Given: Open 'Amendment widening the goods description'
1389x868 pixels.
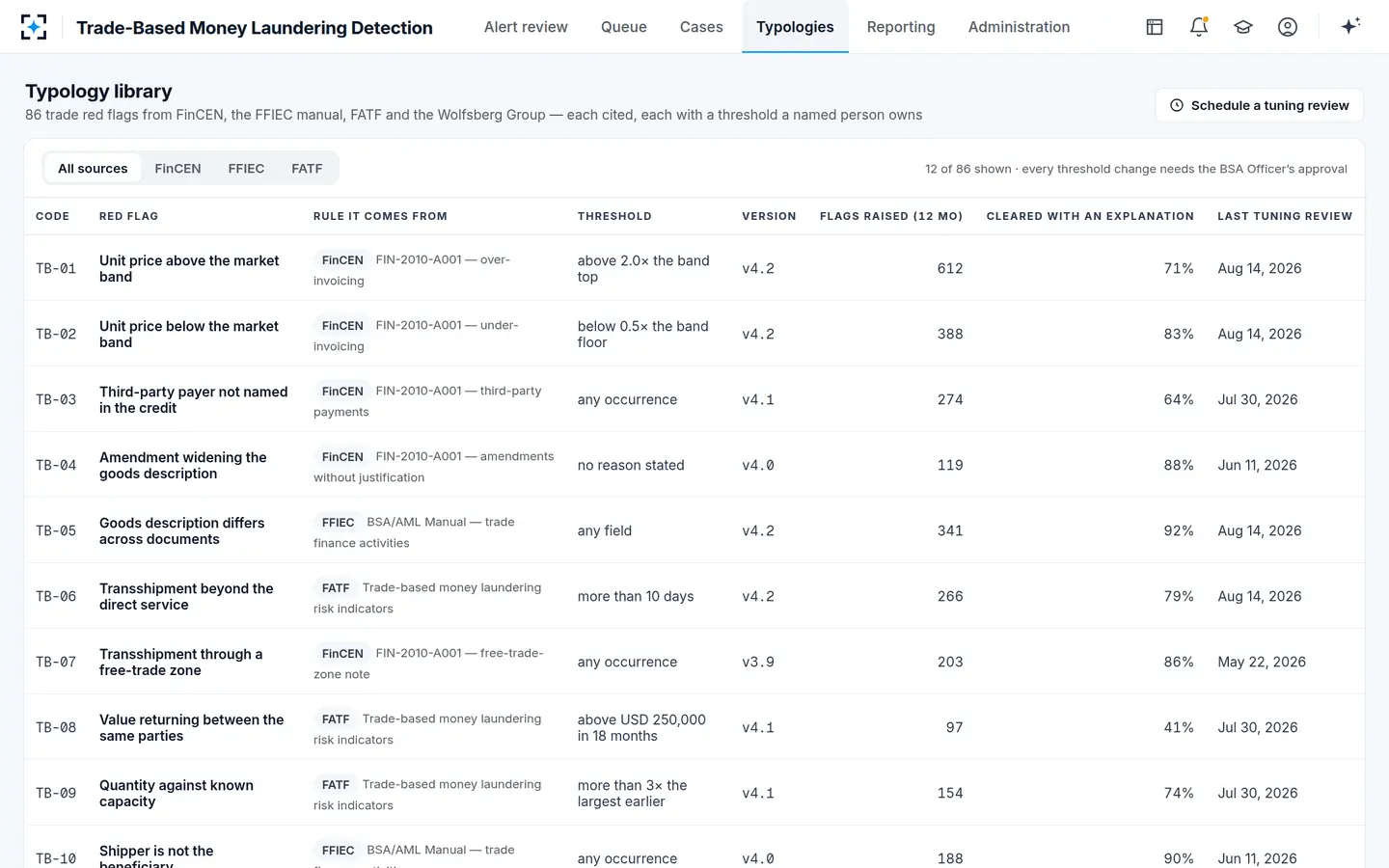Looking at the screenshot, I should pos(183,466).
